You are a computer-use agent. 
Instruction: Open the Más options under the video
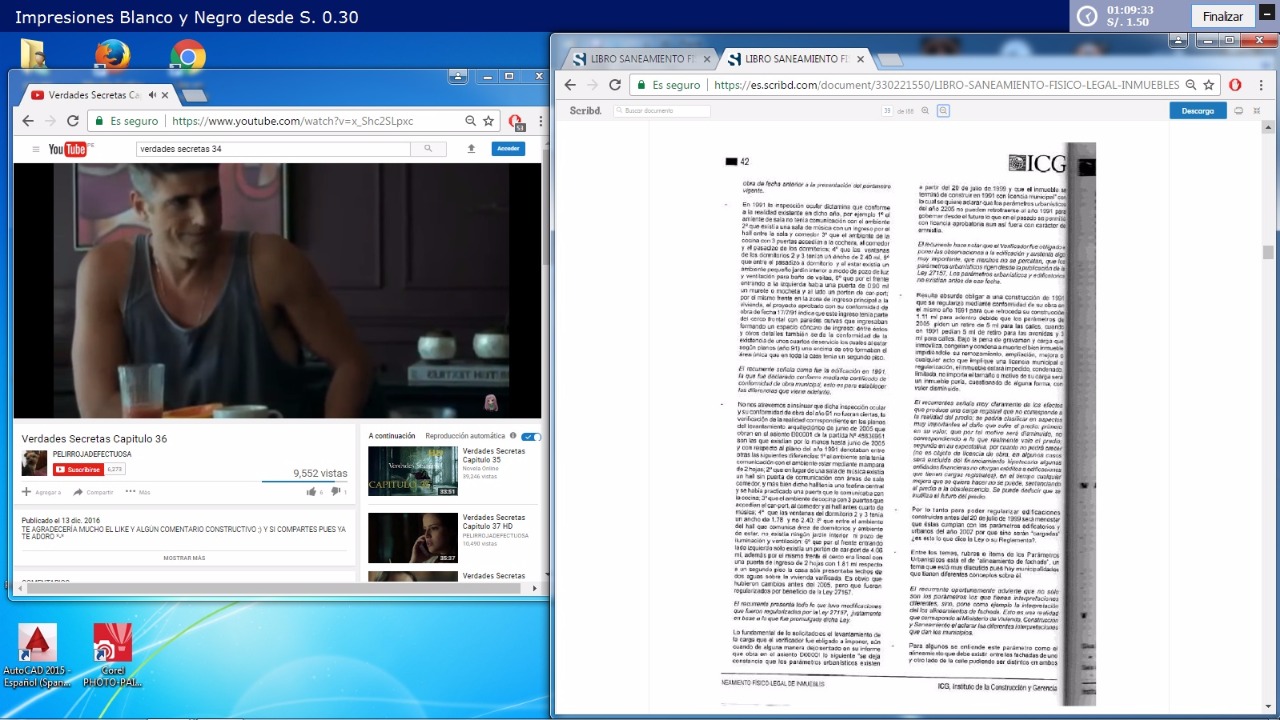(x=136, y=492)
